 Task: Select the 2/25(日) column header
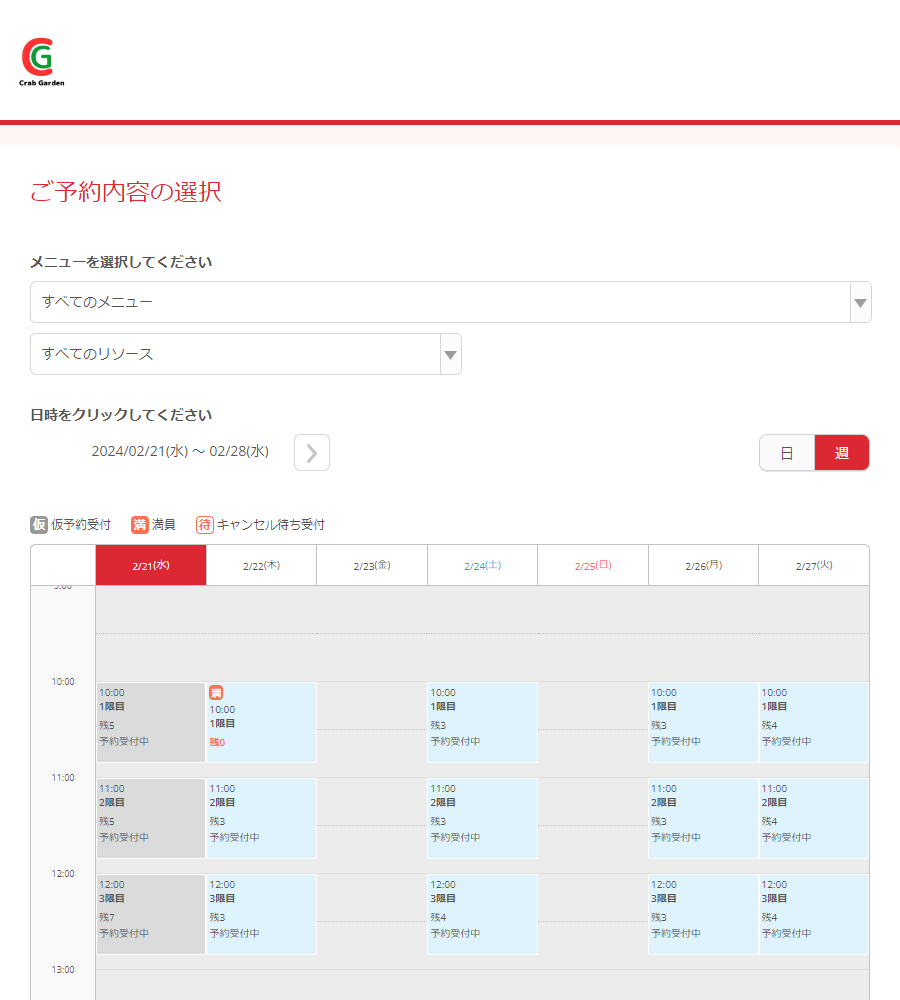pyautogui.click(x=593, y=565)
